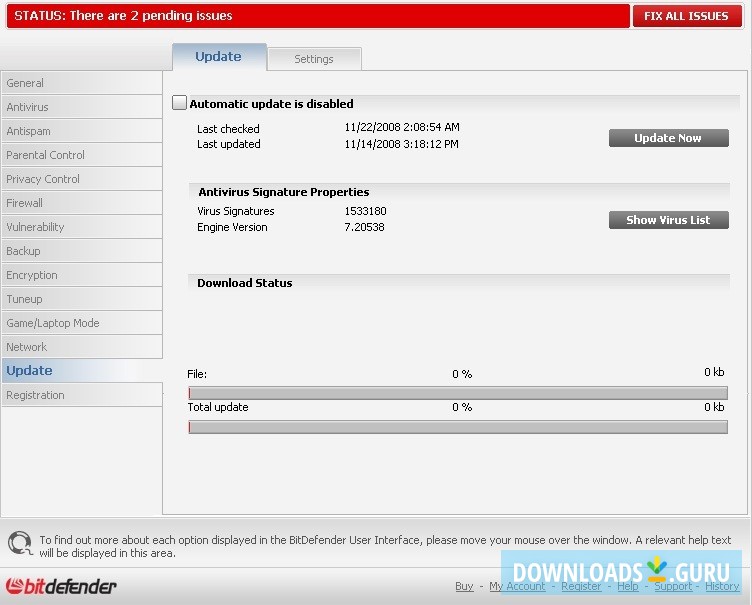Image resolution: width=752 pixels, height=605 pixels.
Task: Open the Support link
Action: point(673,586)
